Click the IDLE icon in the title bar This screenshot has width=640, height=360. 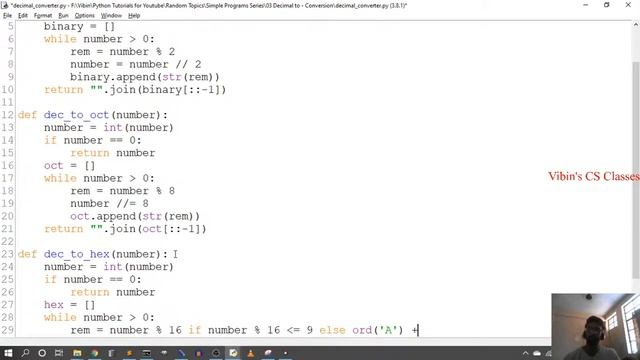[4, 5]
